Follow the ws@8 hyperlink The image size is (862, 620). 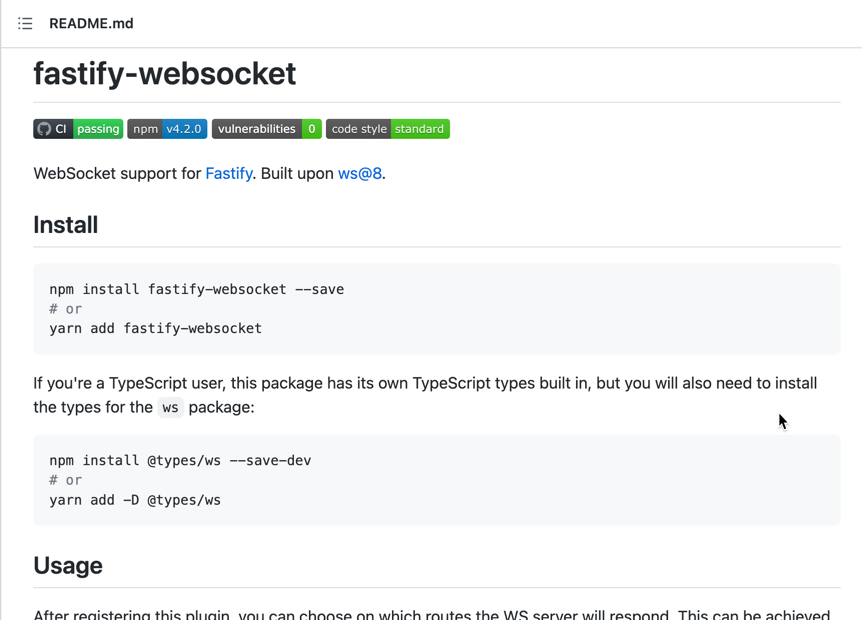point(357,173)
